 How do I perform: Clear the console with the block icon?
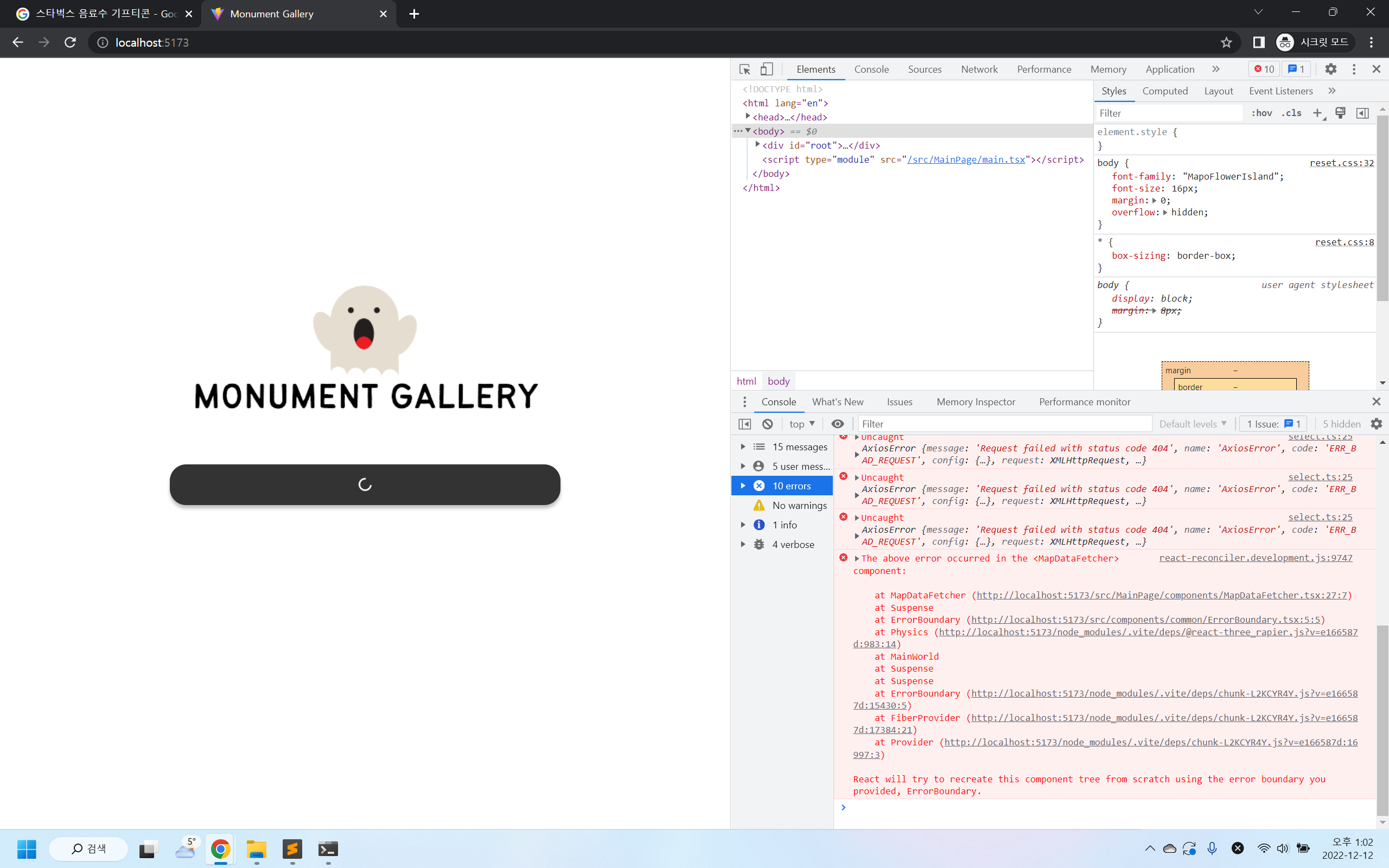[x=767, y=424]
